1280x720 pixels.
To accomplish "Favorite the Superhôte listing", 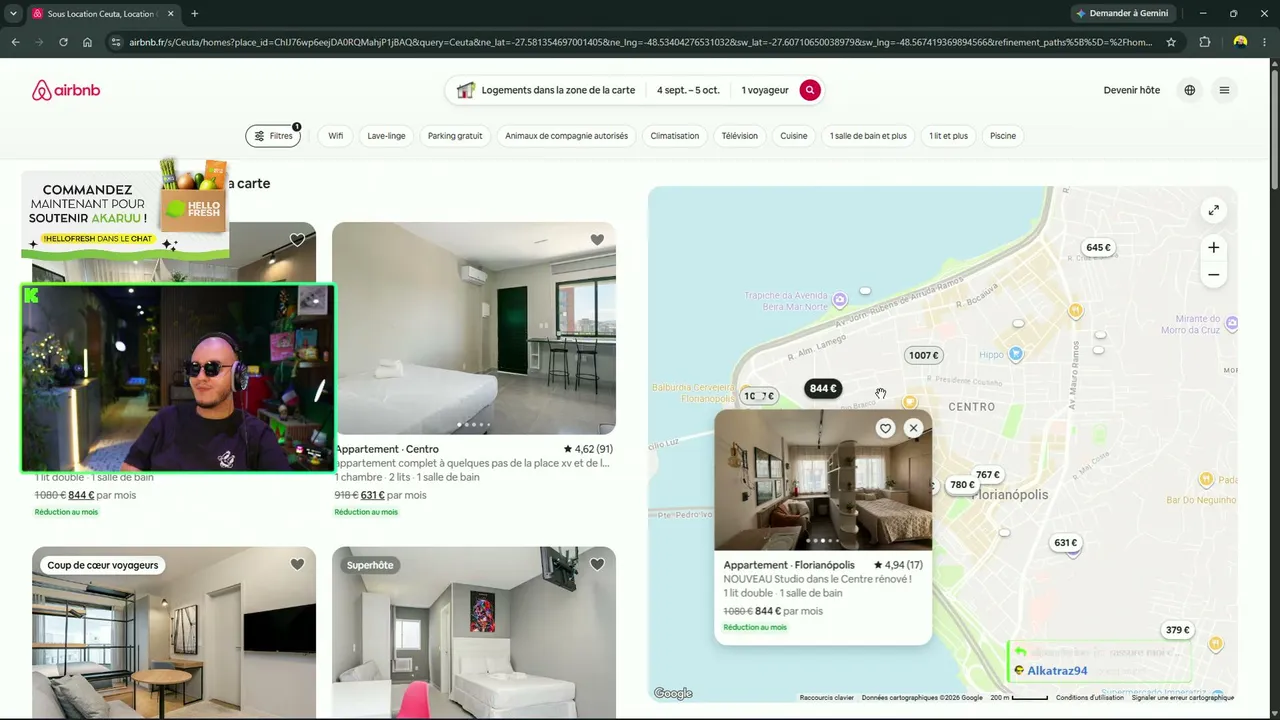I will [x=597, y=564].
